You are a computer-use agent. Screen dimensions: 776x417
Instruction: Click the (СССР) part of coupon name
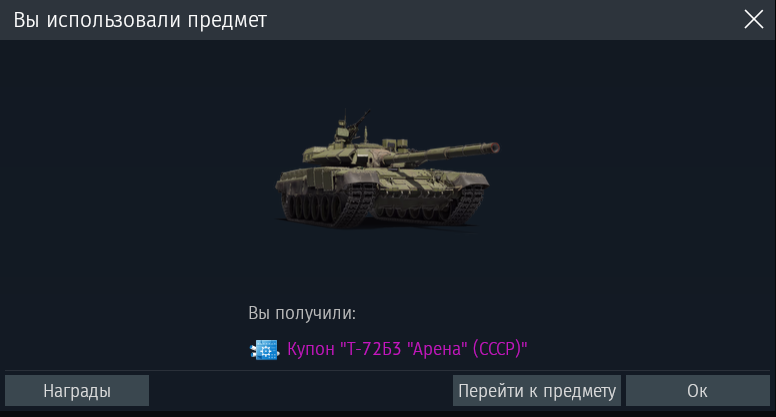500,349
